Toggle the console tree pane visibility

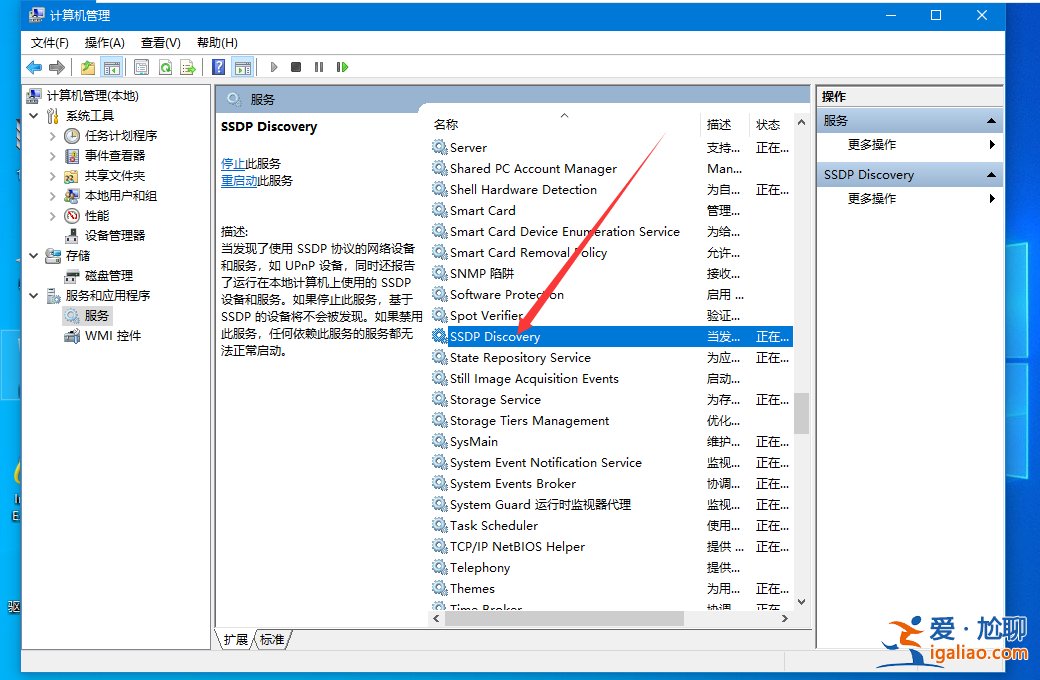pos(114,67)
